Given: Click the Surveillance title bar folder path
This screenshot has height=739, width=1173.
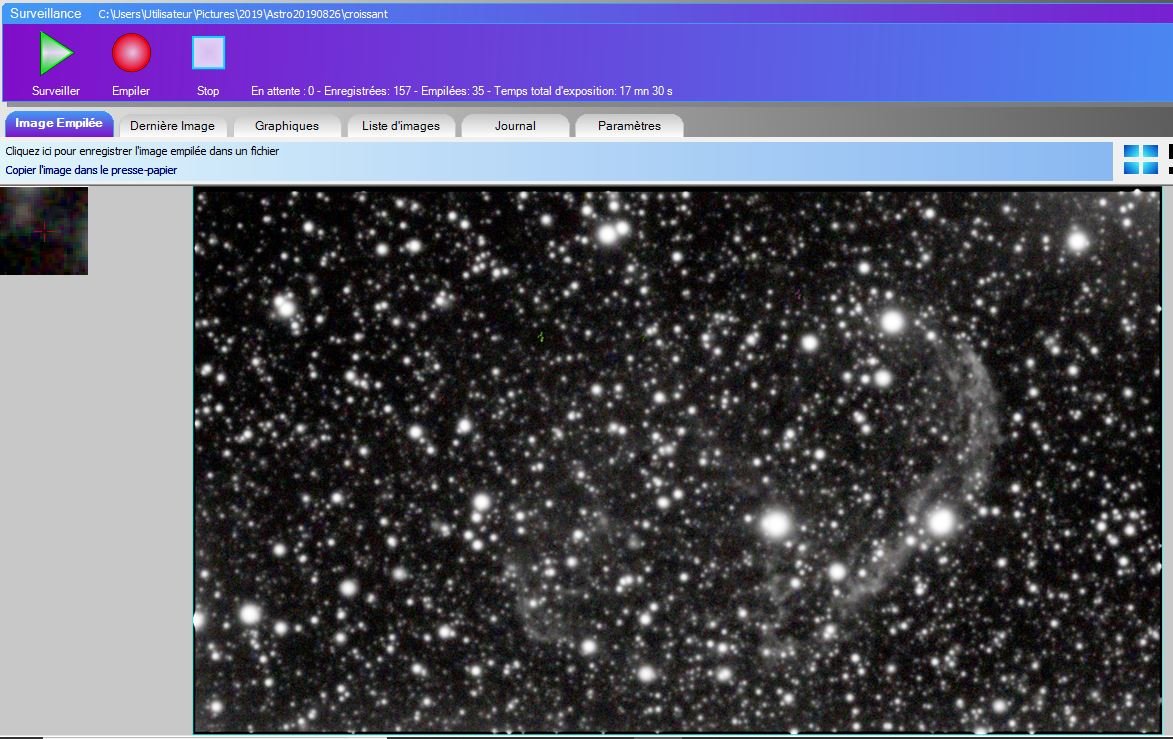Looking at the screenshot, I should (243, 13).
